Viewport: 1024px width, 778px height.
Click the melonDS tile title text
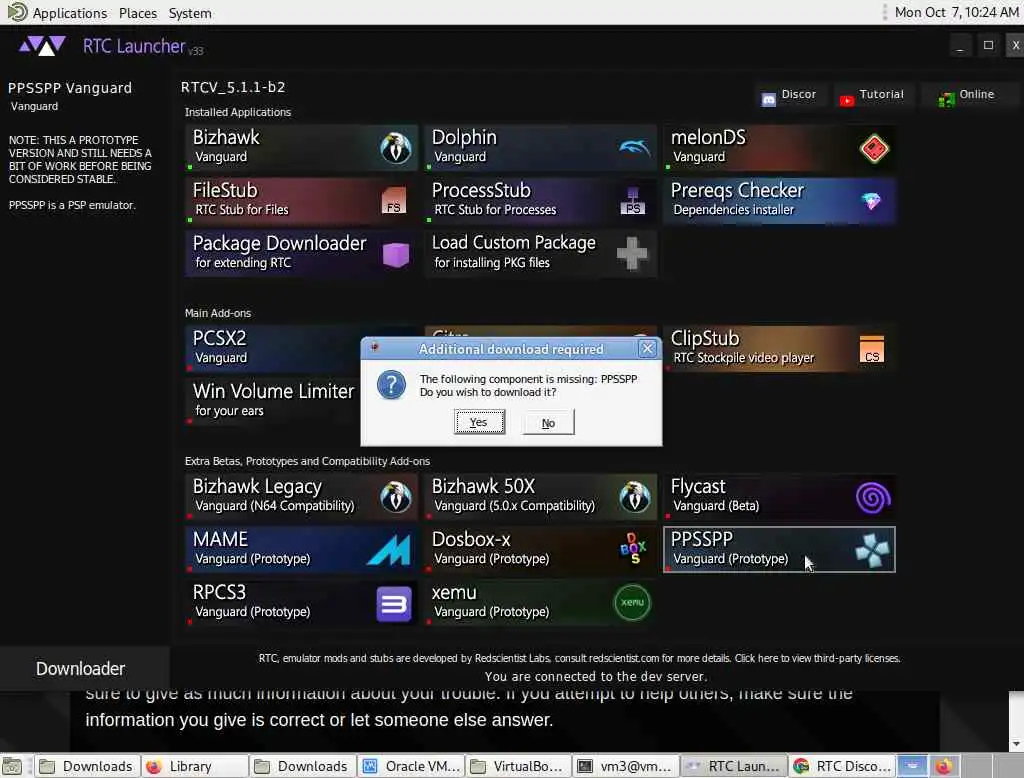point(708,137)
